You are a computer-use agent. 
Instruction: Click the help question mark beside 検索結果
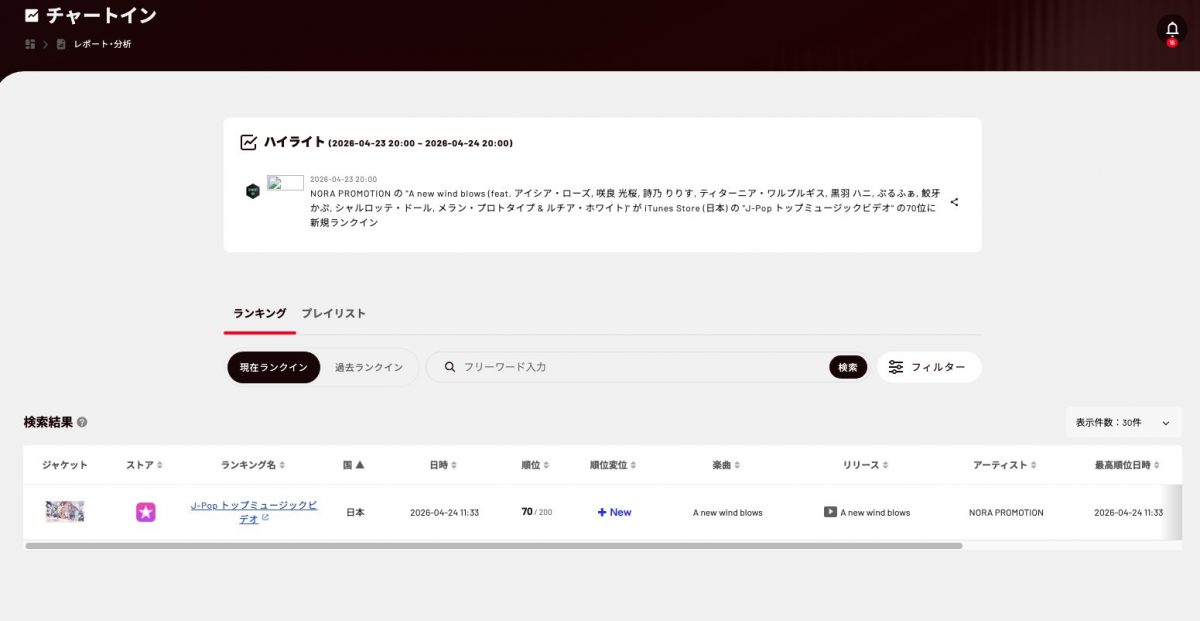pos(82,422)
